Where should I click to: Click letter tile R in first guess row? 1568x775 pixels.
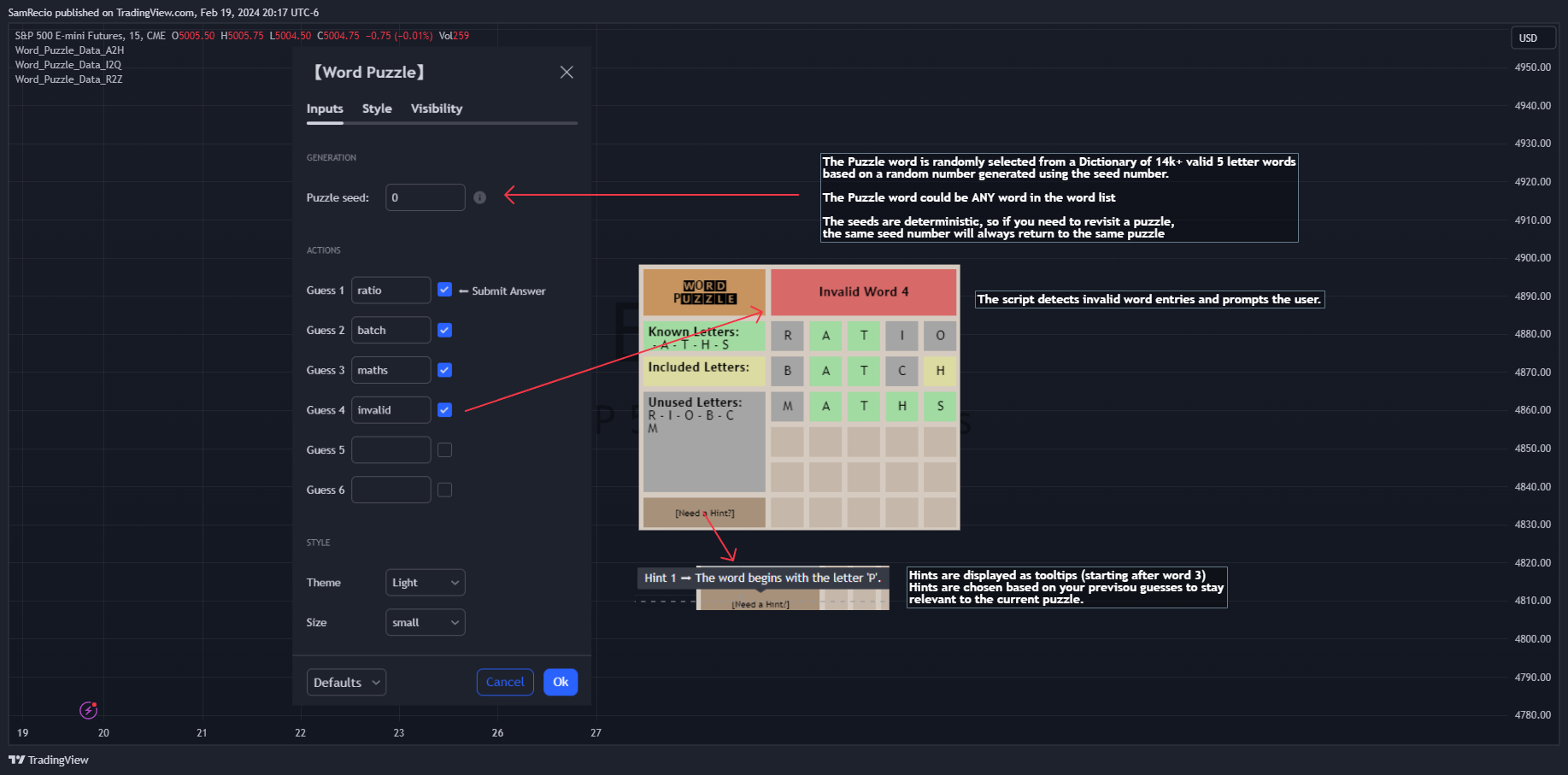(788, 336)
